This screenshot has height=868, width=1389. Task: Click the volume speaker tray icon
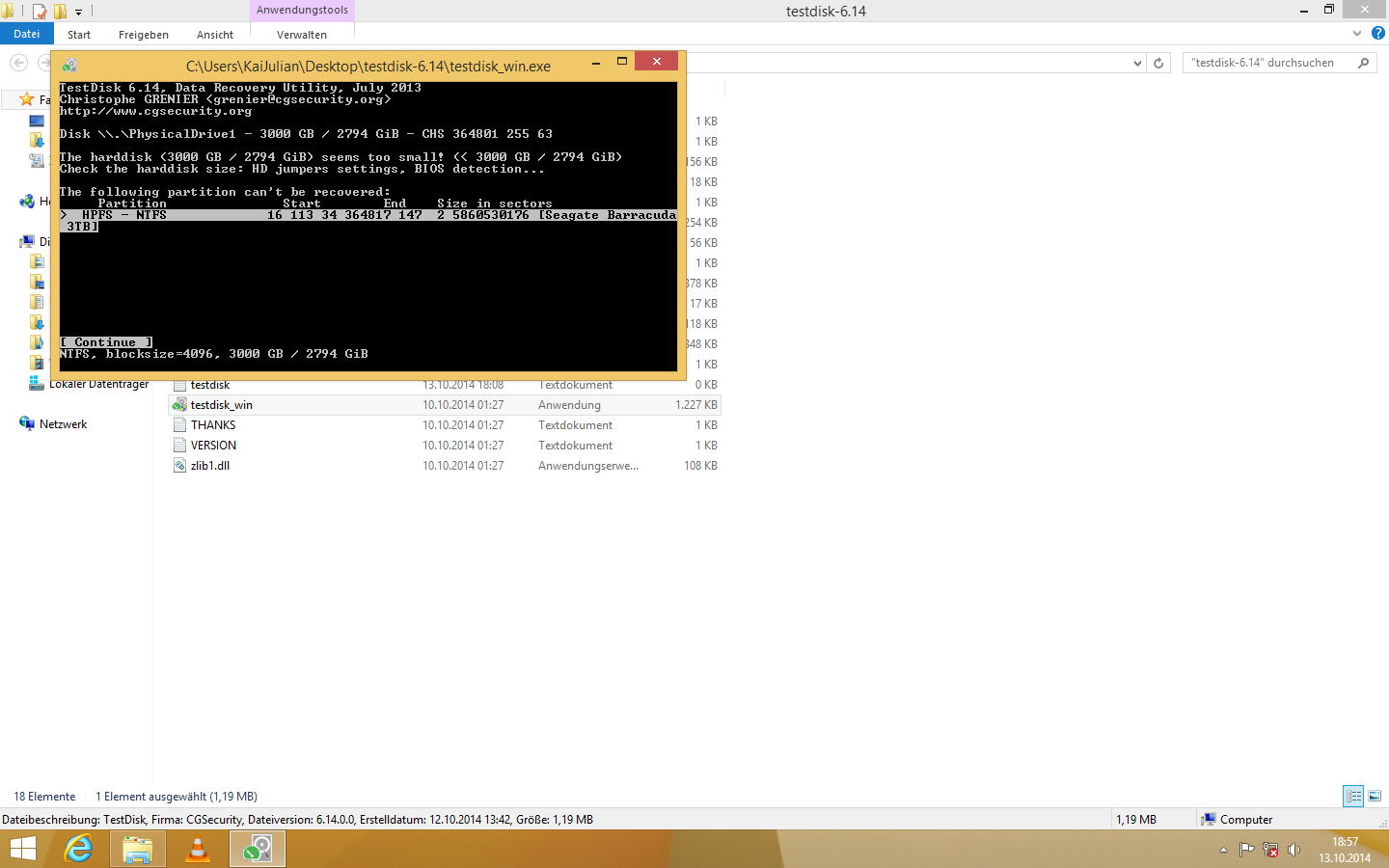coord(1294,850)
